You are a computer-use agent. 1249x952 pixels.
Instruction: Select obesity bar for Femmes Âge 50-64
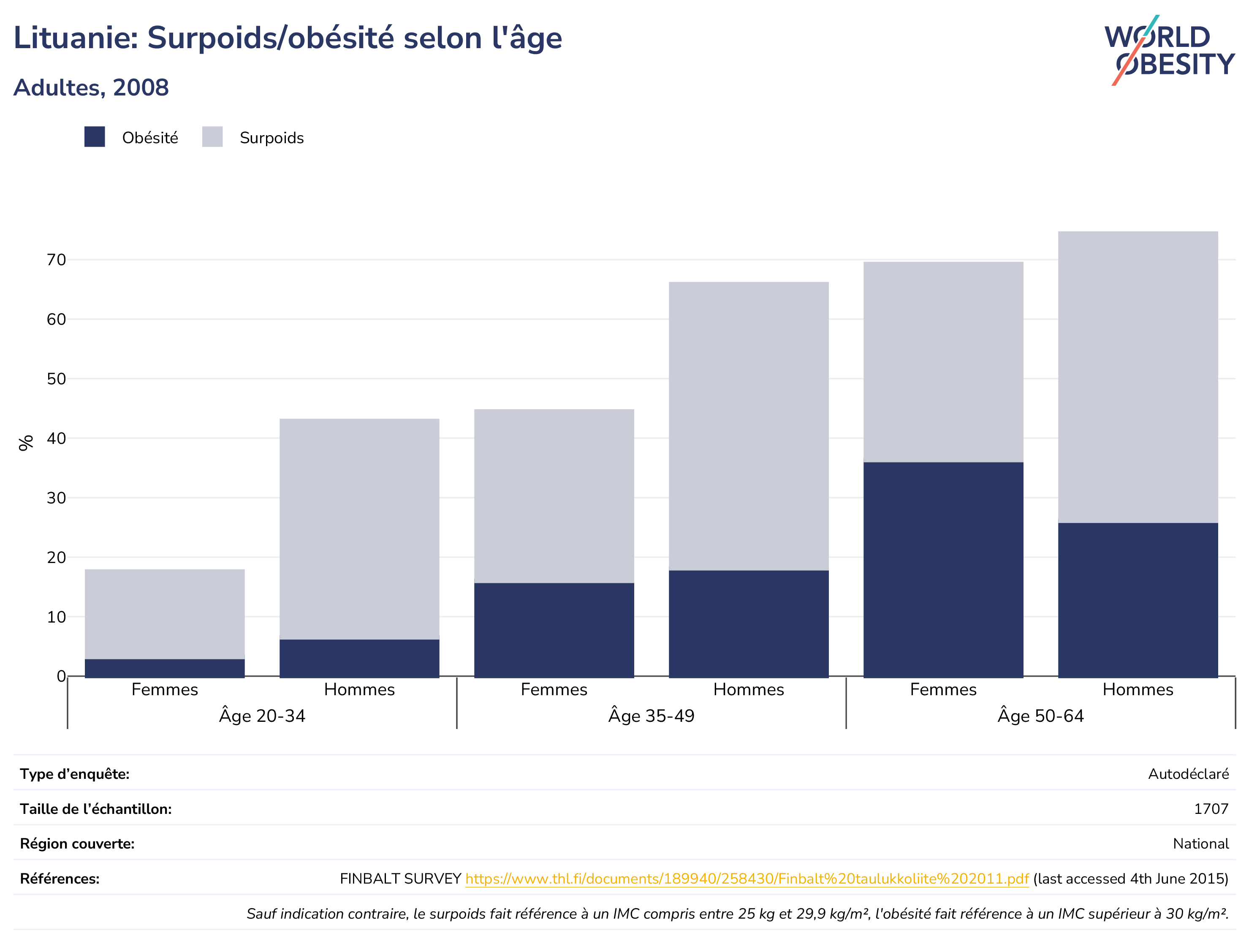coord(944,570)
